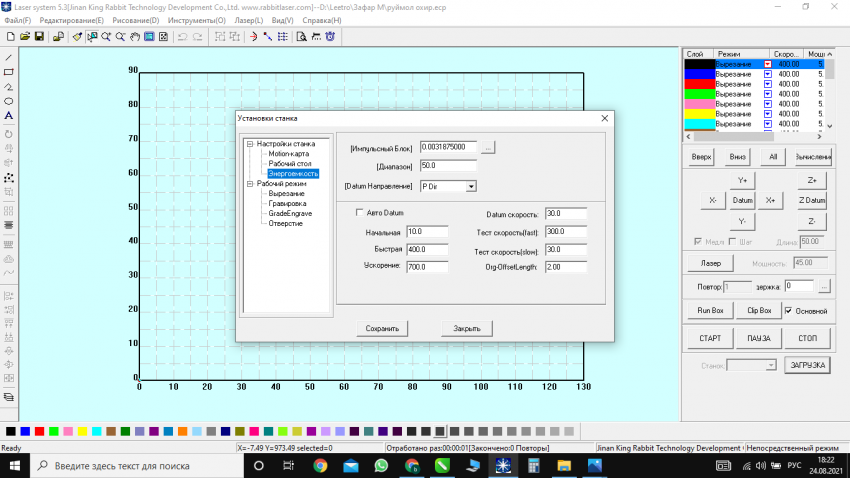Select the rectangle drawing tool
The image size is (850, 478).
pos(9,72)
